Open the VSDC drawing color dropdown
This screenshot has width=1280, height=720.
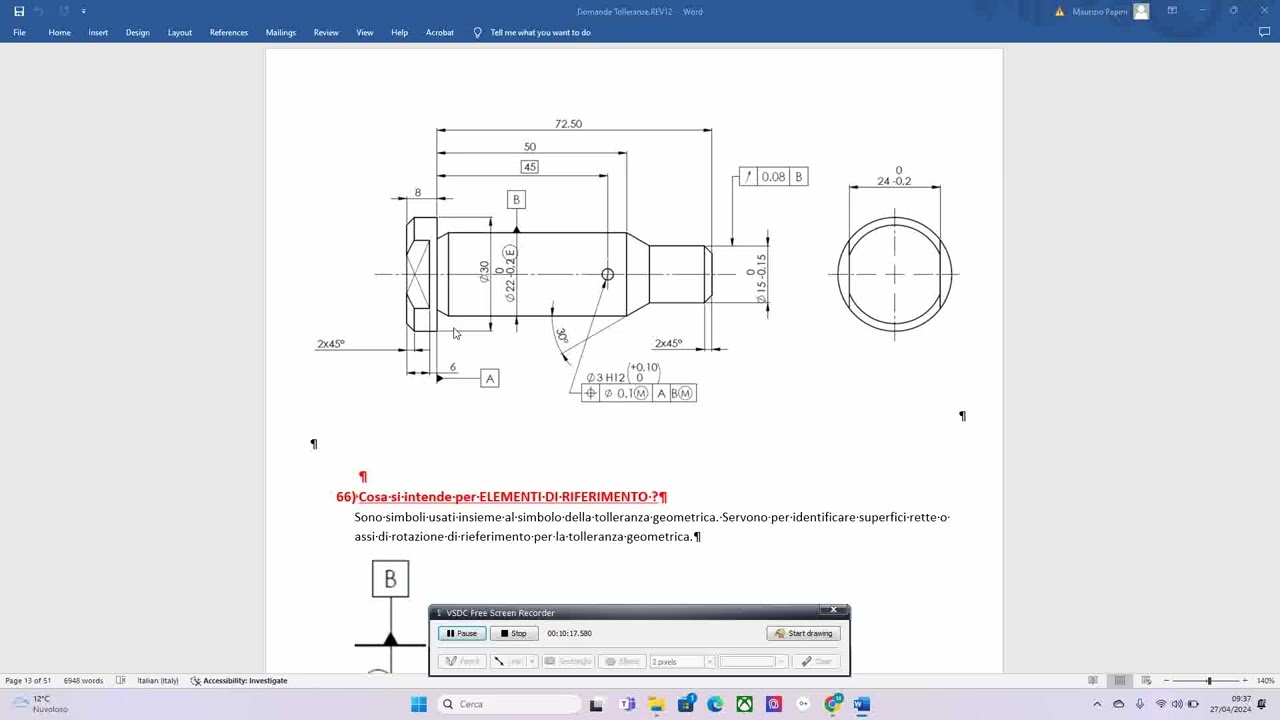(x=781, y=661)
